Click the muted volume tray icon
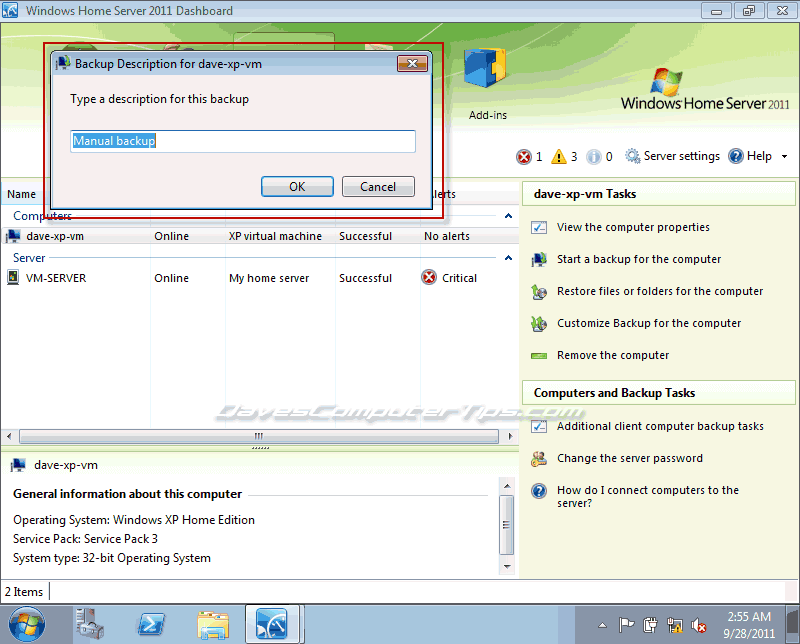Screen dimensions: 800x644 pyautogui.click(x=698, y=625)
